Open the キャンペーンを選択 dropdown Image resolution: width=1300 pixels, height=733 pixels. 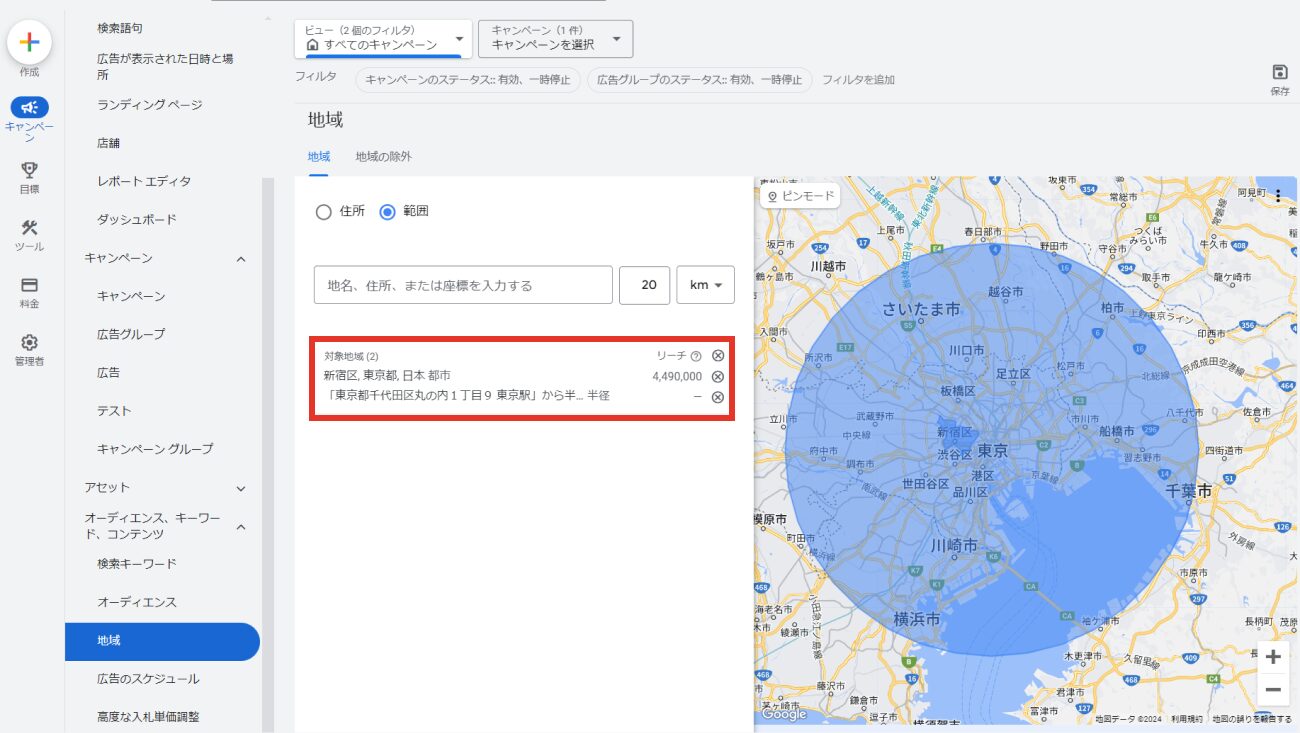click(x=555, y=39)
